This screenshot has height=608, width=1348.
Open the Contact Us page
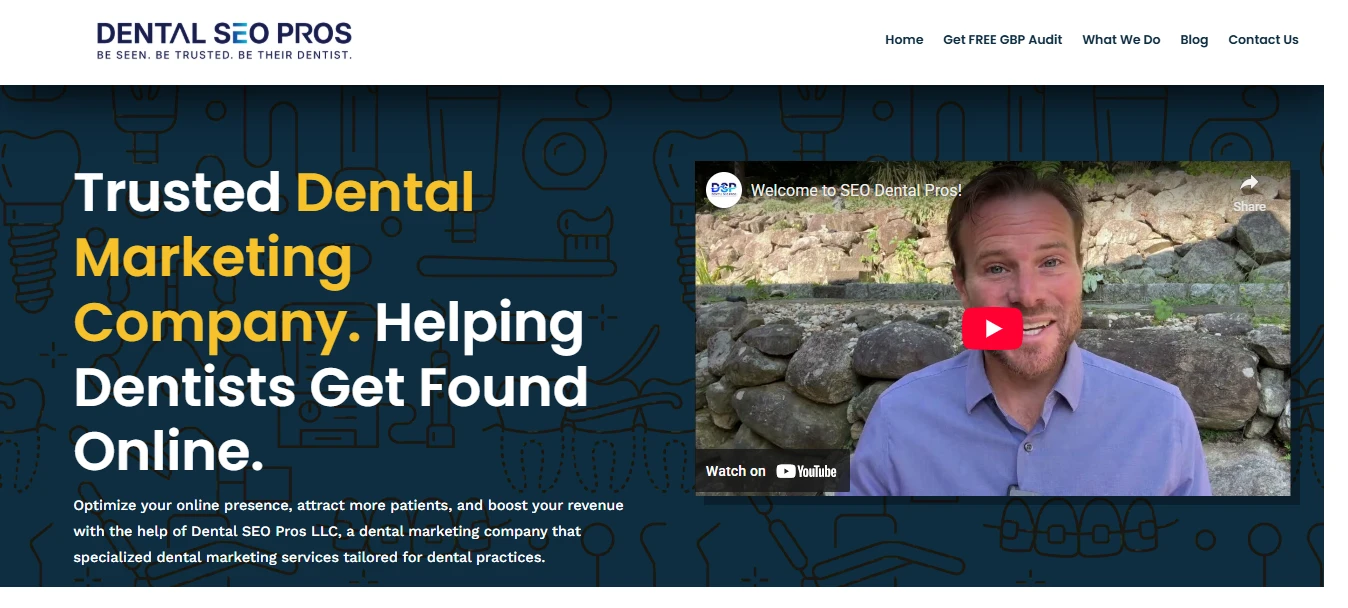click(1263, 40)
